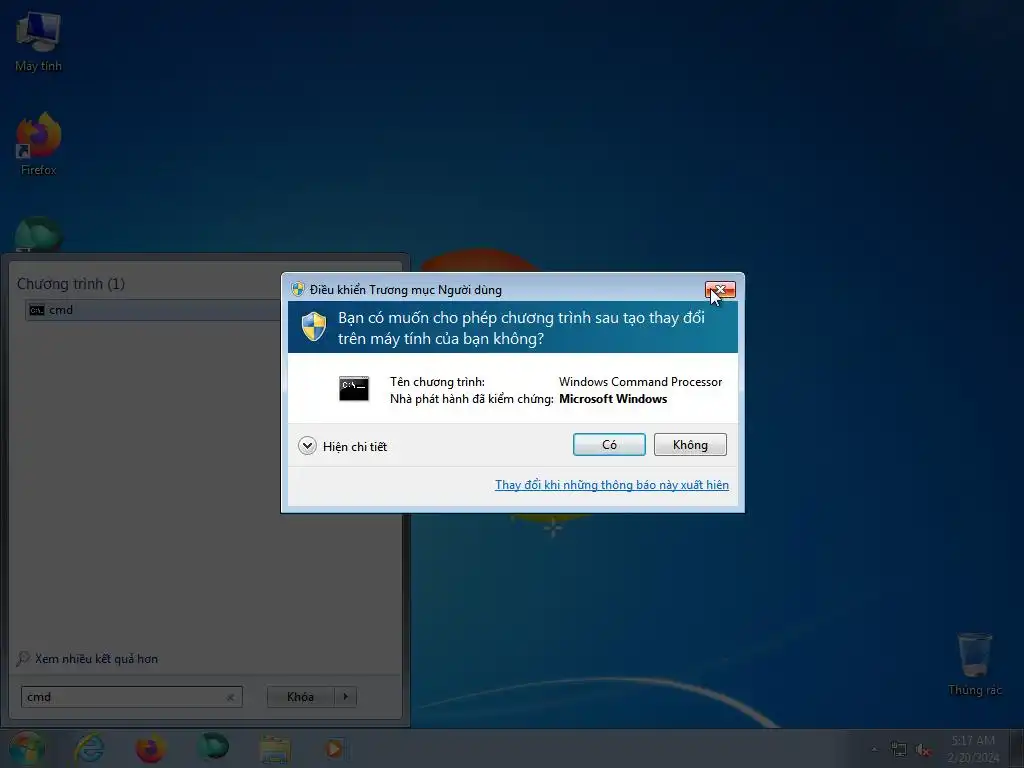Click Windows Command Processor program name
This screenshot has height=768, width=1024.
640,382
